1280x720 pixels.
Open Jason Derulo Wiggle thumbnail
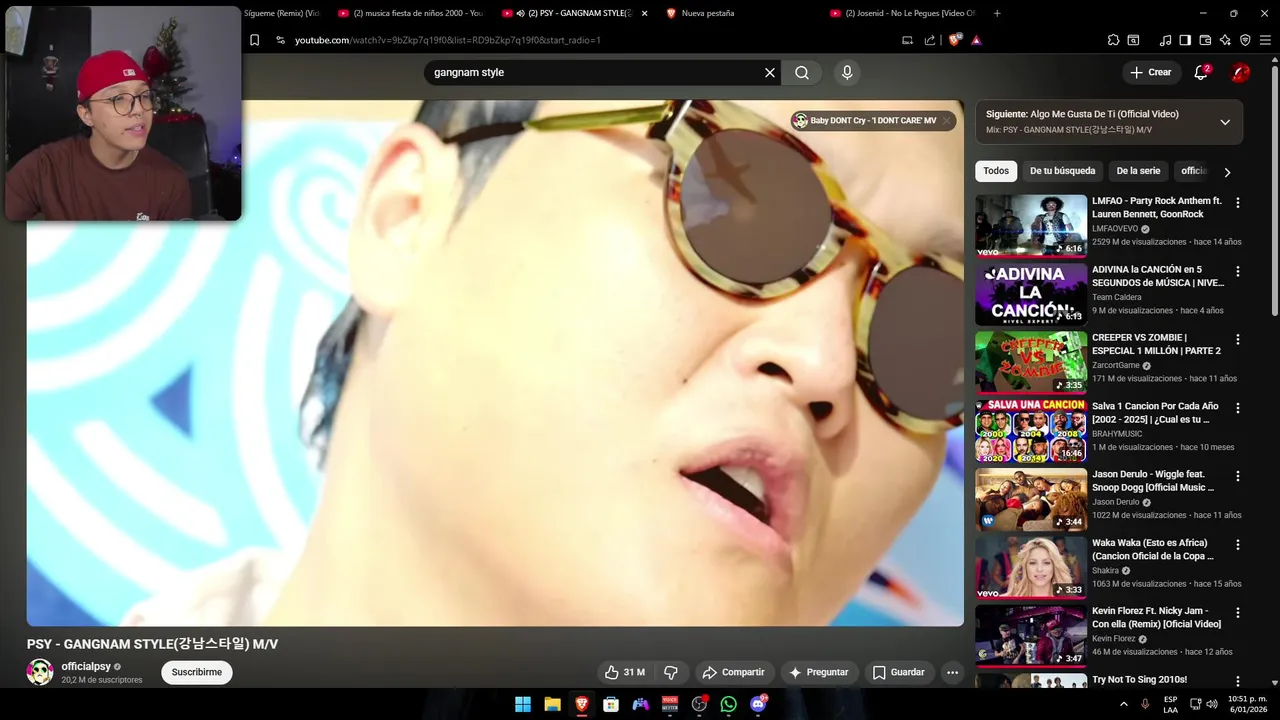point(1031,499)
